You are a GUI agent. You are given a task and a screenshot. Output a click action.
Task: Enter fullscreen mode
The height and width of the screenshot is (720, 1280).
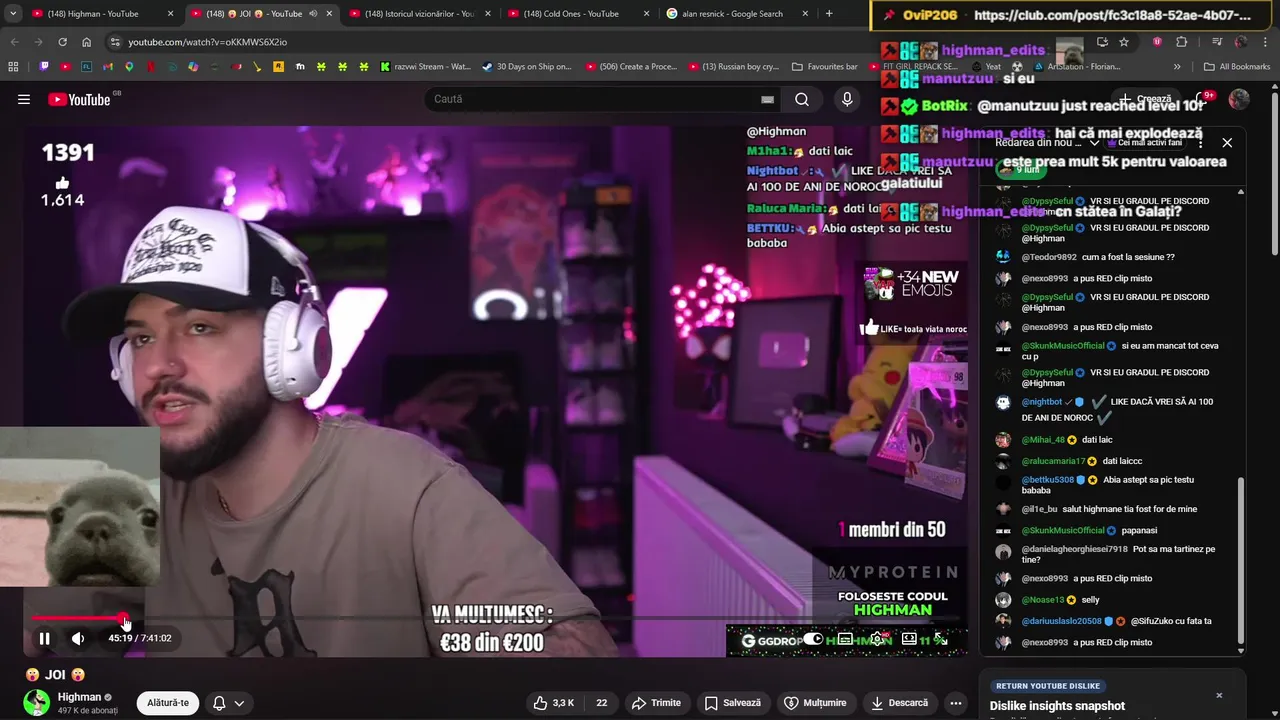click(x=941, y=639)
